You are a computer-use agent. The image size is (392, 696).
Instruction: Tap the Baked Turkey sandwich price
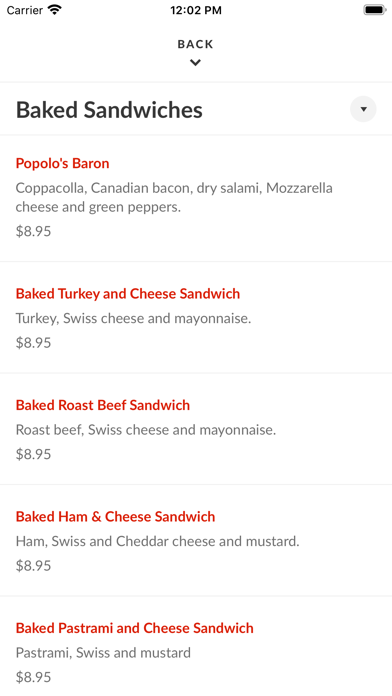[33, 343]
